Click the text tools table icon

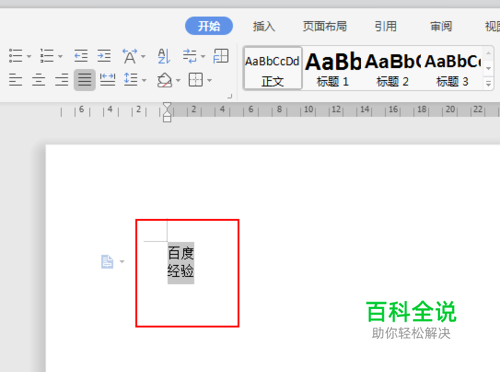tap(221, 56)
